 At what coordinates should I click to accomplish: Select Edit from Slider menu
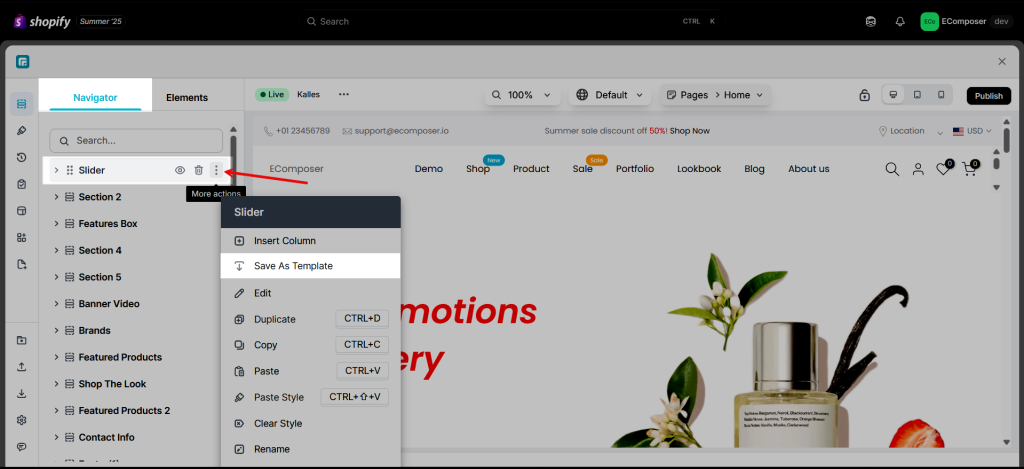pos(310,293)
